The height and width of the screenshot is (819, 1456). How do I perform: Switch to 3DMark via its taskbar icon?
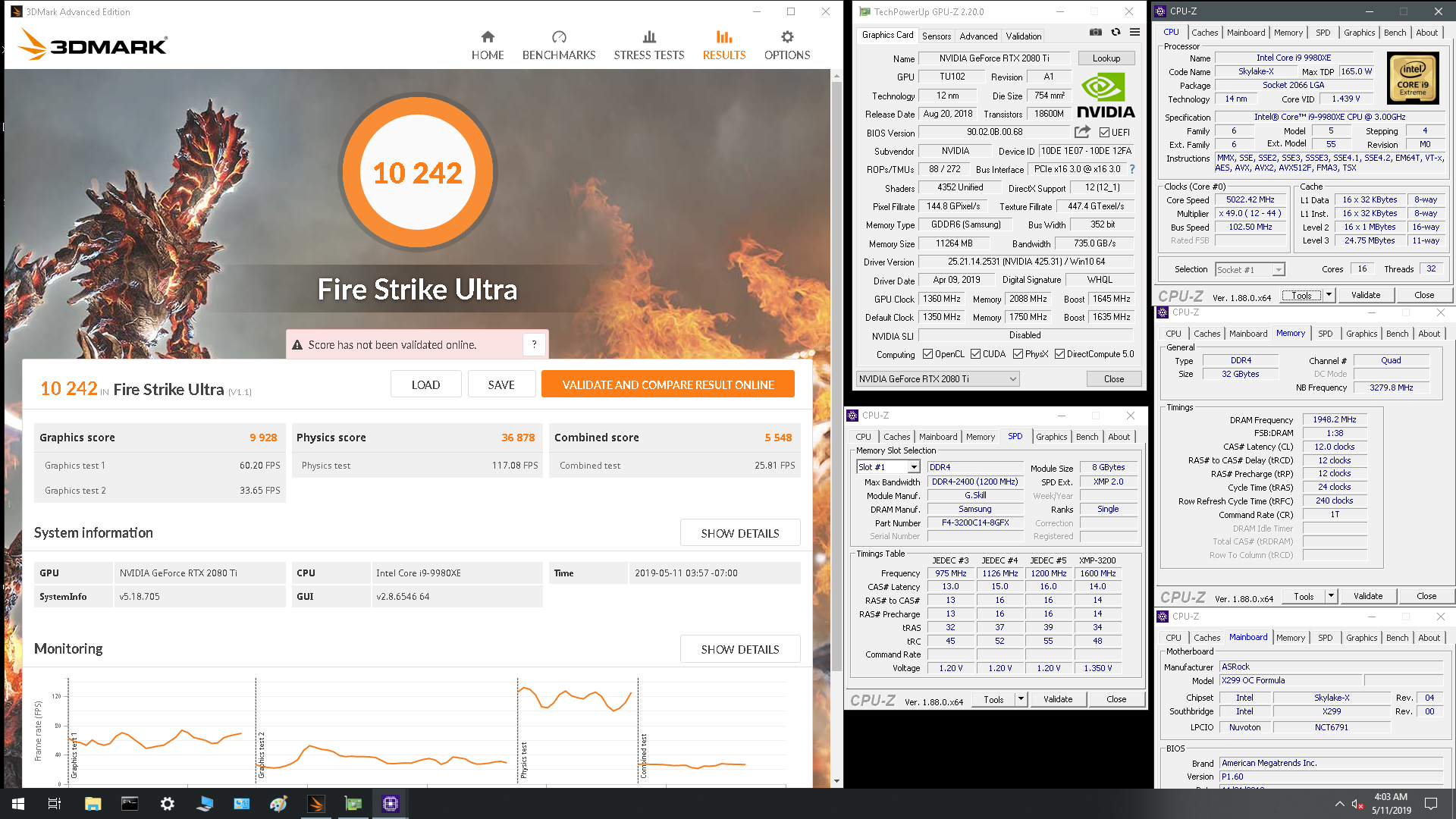[x=316, y=804]
